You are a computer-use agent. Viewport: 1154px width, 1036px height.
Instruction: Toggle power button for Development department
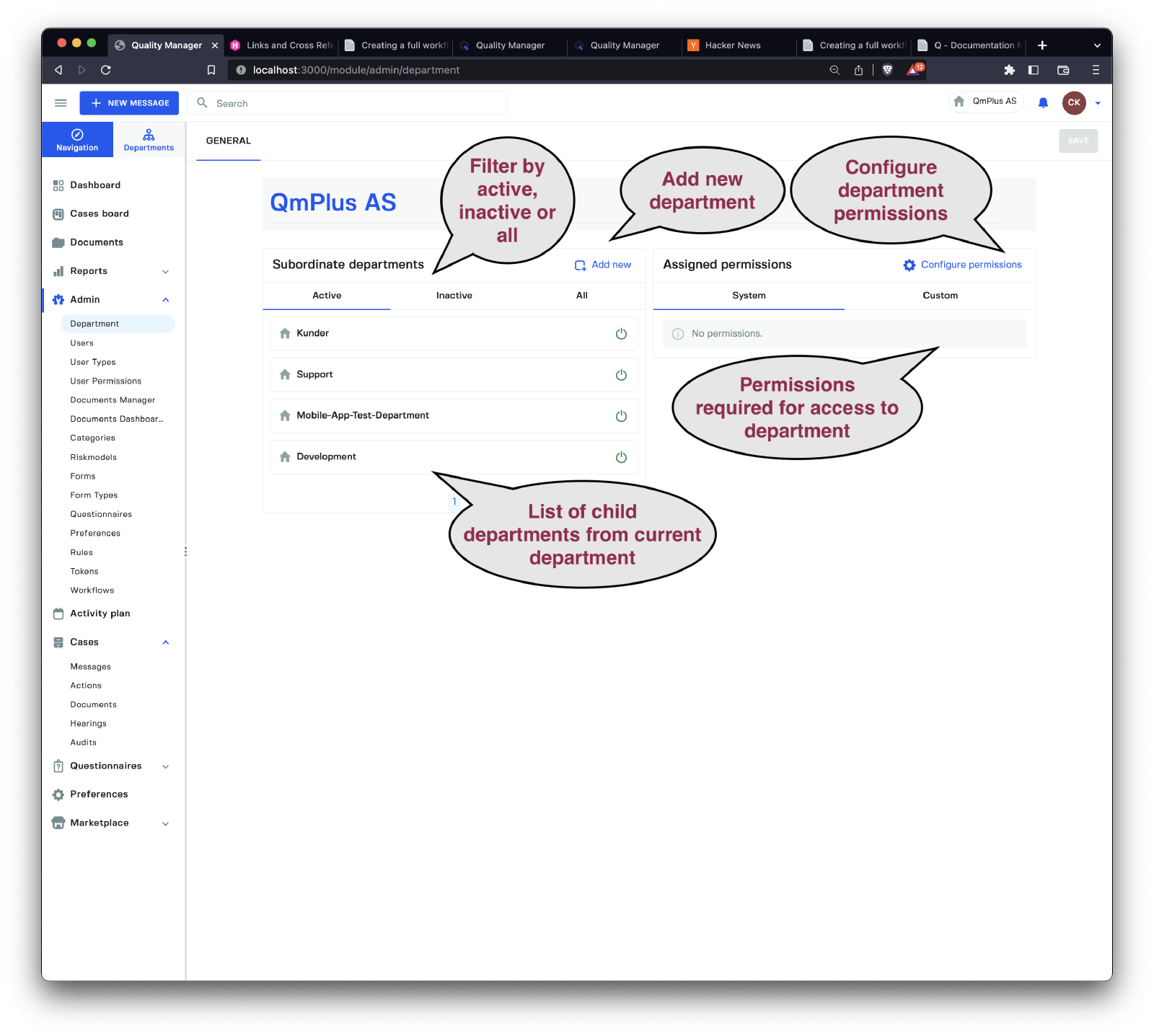click(621, 457)
